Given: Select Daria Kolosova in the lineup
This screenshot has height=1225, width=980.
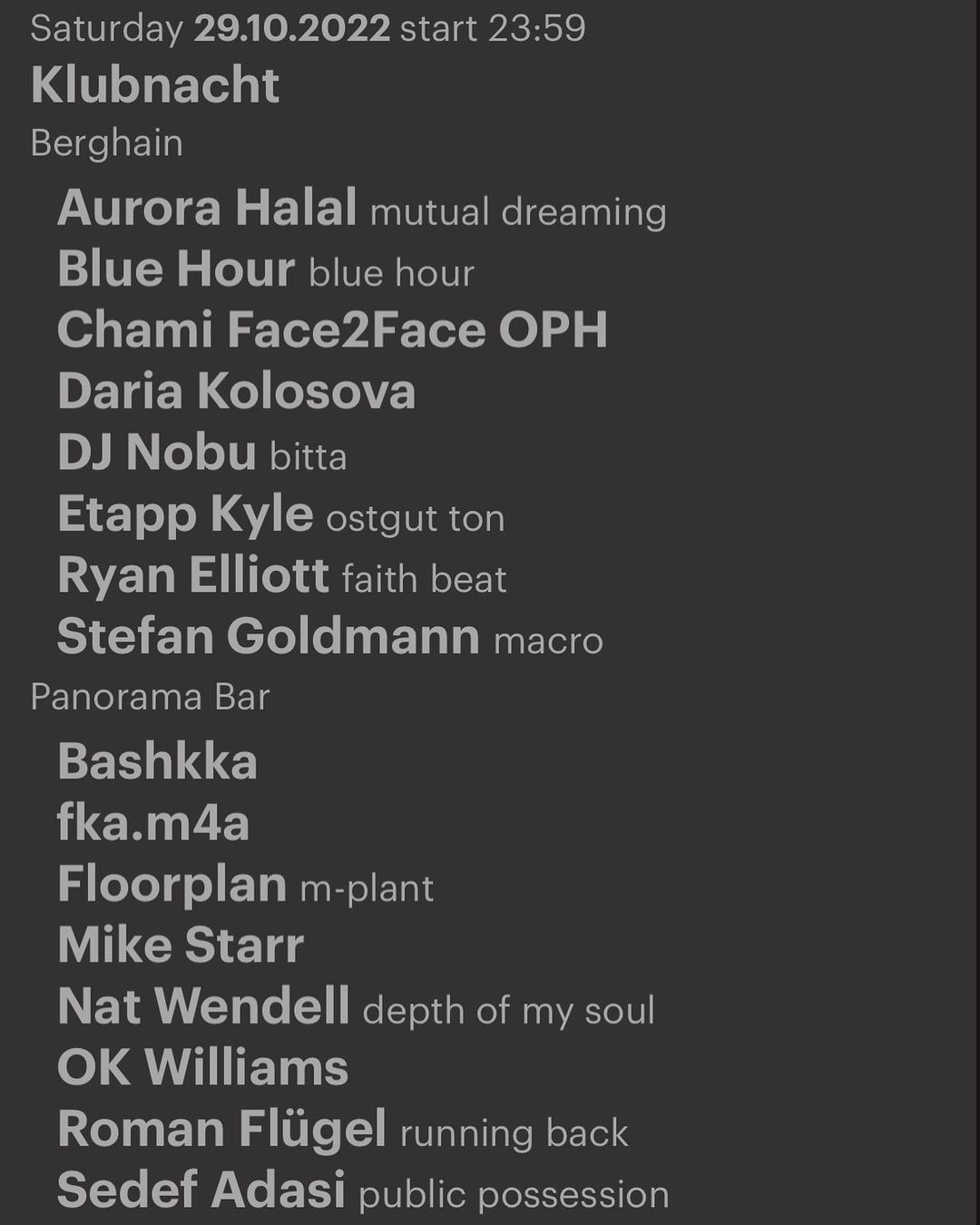Looking at the screenshot, I should pyautogui.click(x=237, y=391).
